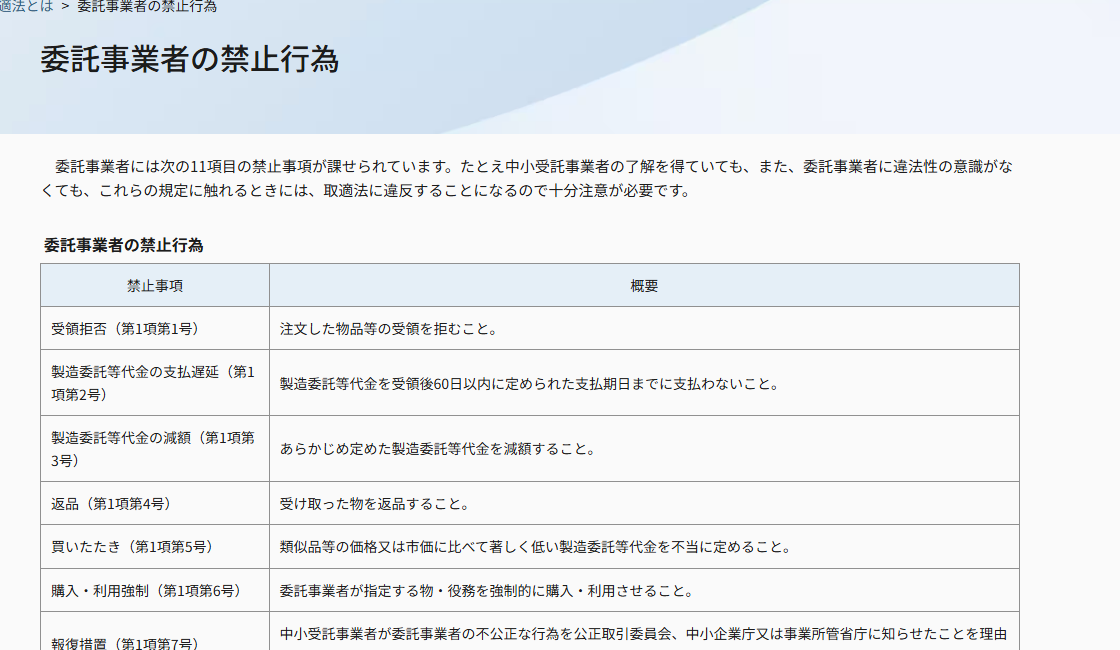Screen dimensions: 1120x650
Task: Select the description mentioning 公正取引委員会、中小企業庁
Action: tap(644, 631)
